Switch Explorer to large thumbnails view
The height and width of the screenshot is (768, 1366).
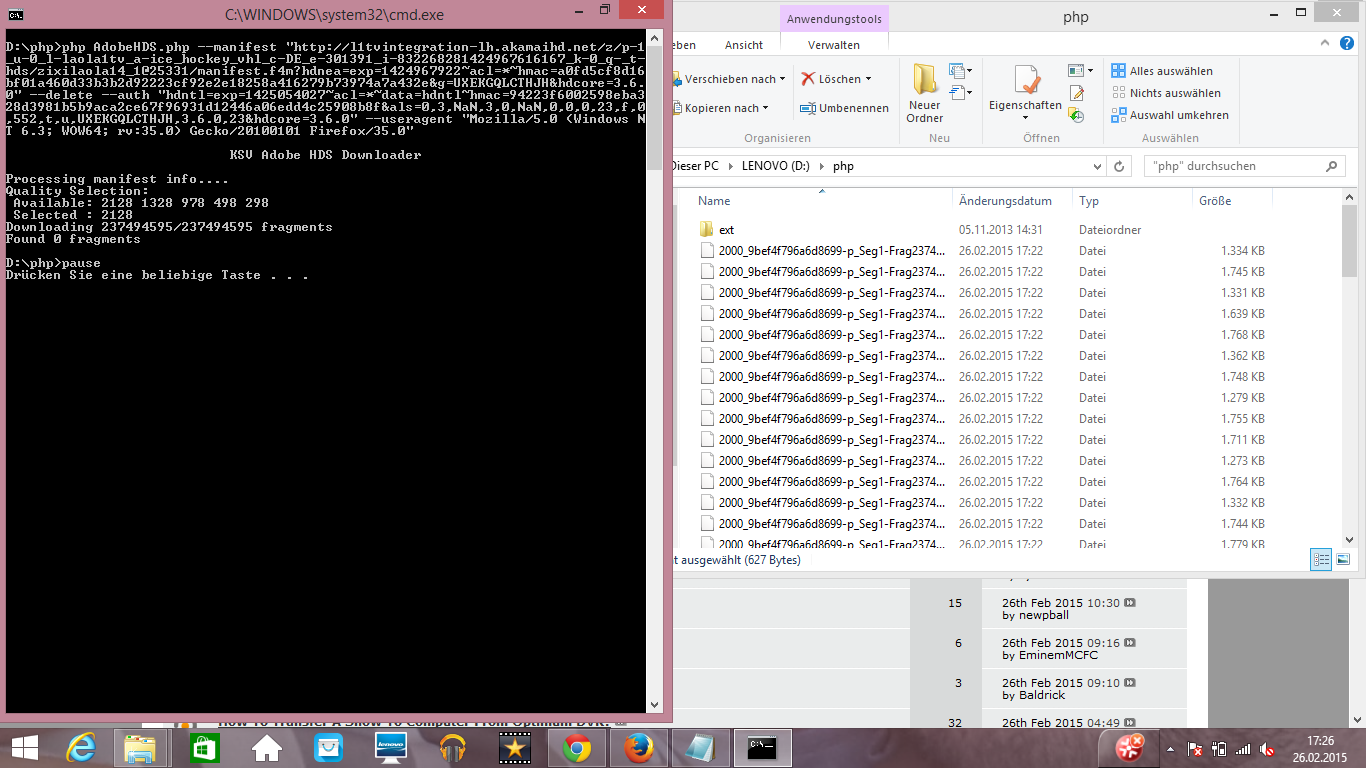[x=1343, y=559]
